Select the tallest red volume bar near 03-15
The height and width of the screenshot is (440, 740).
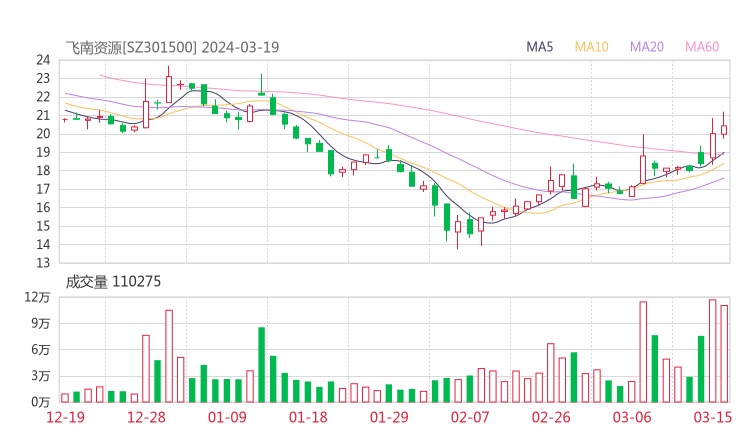pyautogui.click(x=713, y=351)
